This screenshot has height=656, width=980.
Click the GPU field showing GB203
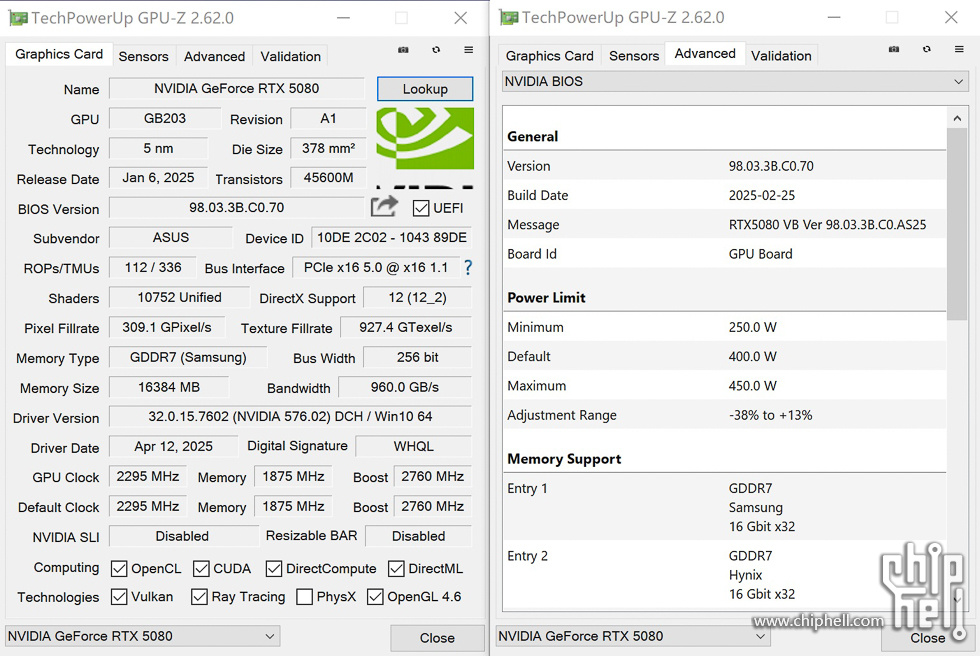point(165,118)
